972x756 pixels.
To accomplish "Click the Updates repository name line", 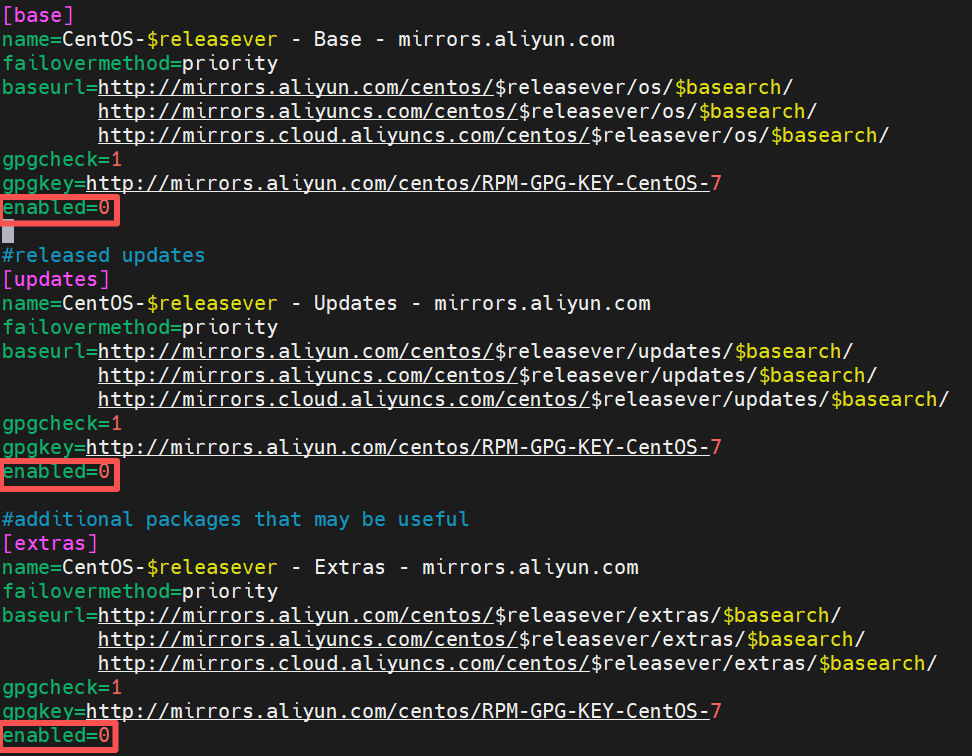I will coord(326,304).
